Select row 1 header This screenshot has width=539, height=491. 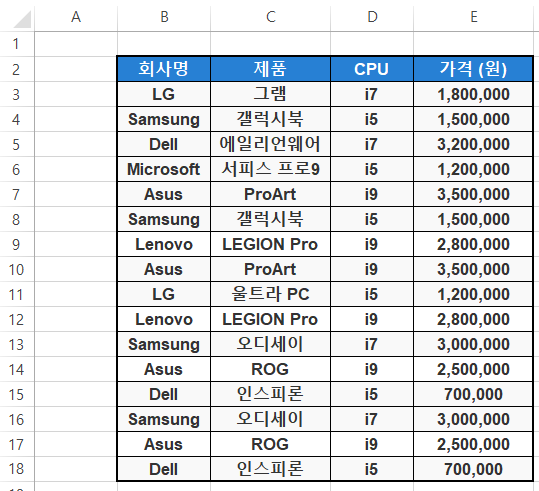[x=17, y=44]
